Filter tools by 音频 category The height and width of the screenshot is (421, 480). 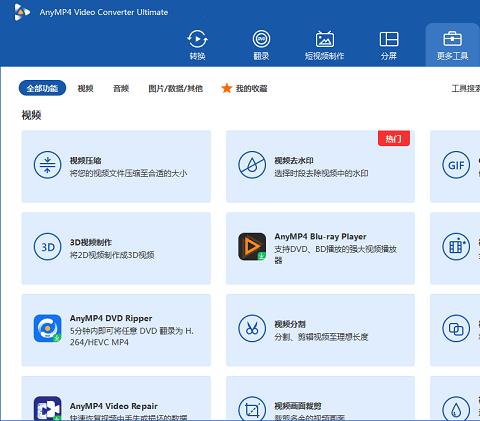[x=121, y=88]
